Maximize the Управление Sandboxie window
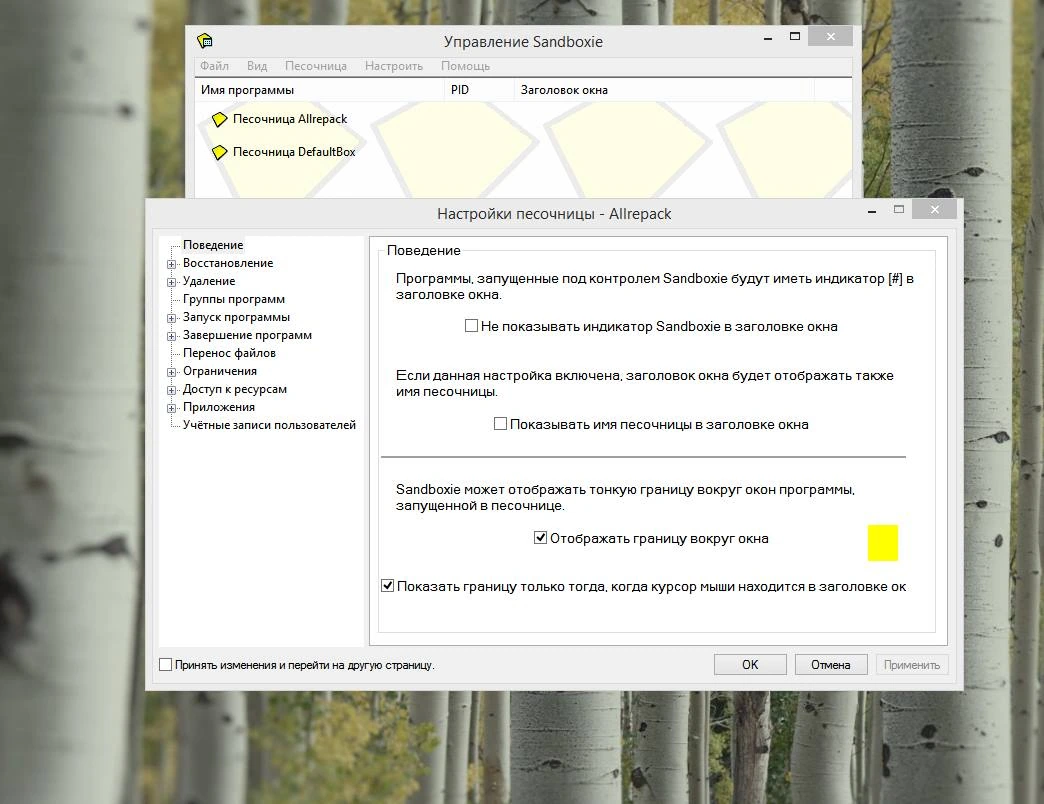The height and width of the screenshot is (804, 1044). (x=794, y=37)
